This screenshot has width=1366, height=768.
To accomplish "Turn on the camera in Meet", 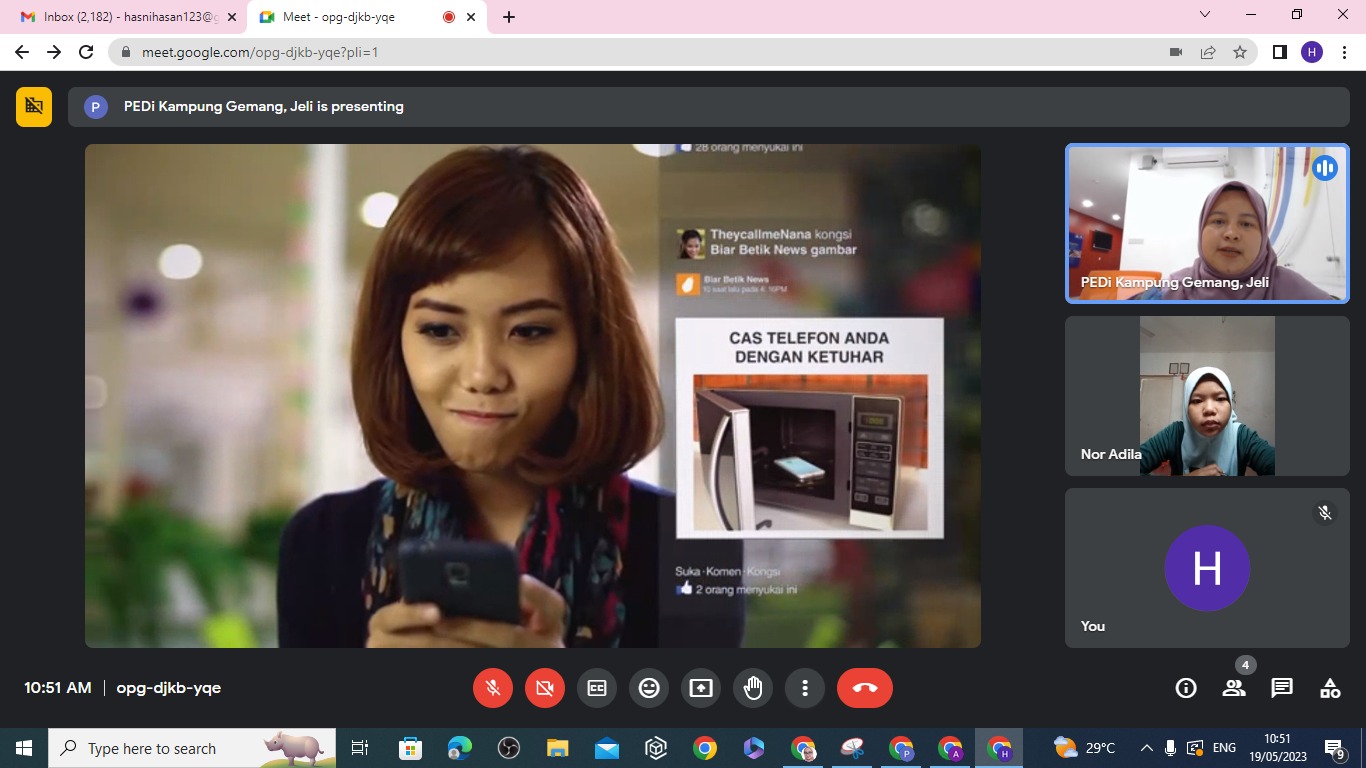I will click(x=544, y=688).
